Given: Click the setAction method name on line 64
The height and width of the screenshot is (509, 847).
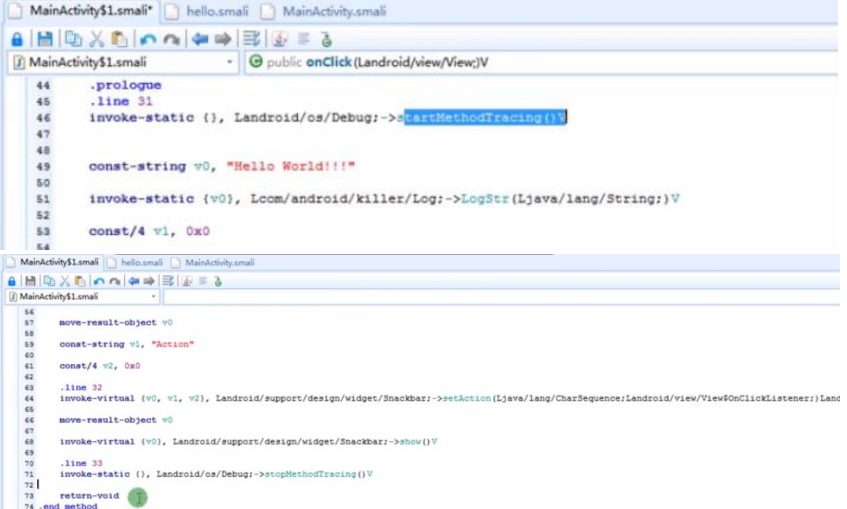Looking at the screenshot, I should pos(467,398).
